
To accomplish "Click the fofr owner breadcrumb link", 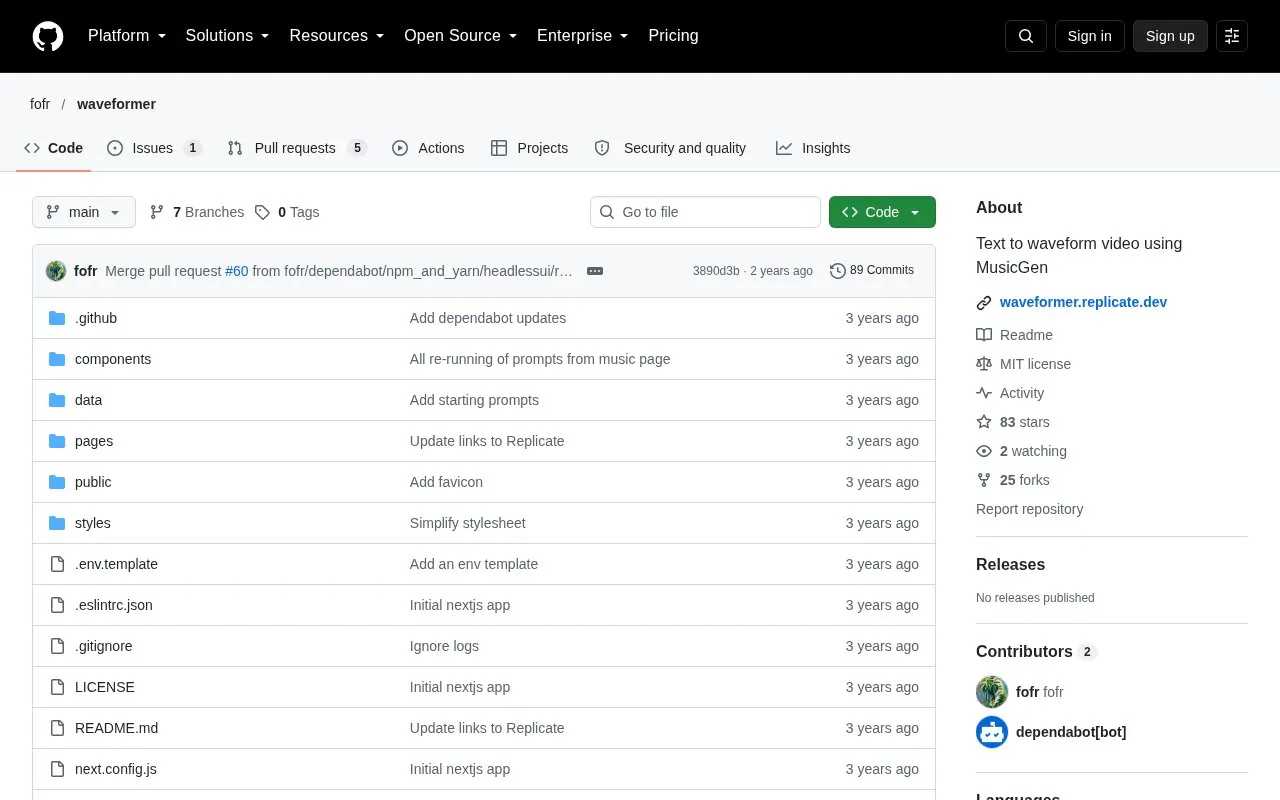I will tap(40, 104).
